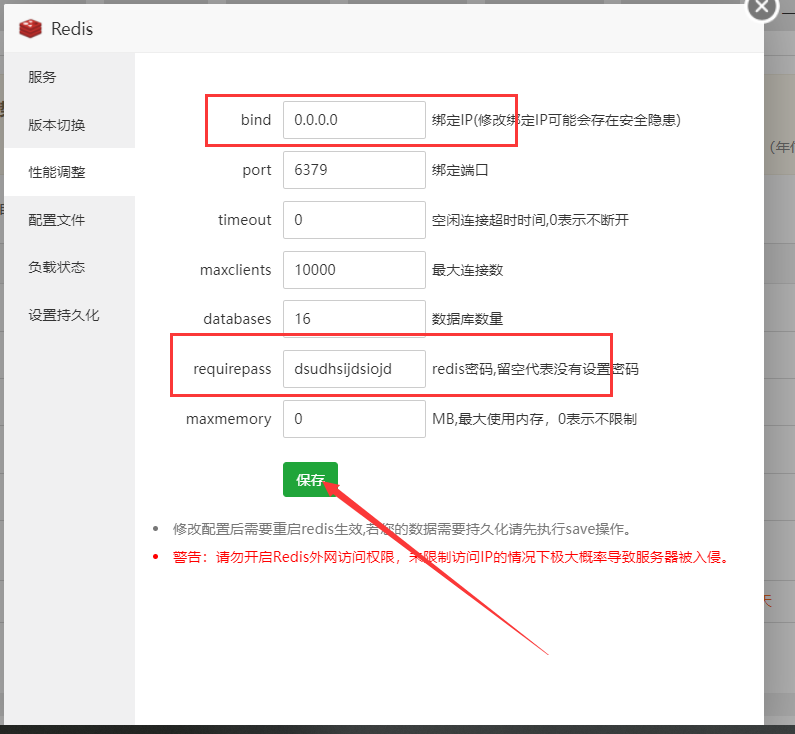Click the maxclients field label
Image resolution: width=795 pixels, height=734 pixels.
[236, 270]
